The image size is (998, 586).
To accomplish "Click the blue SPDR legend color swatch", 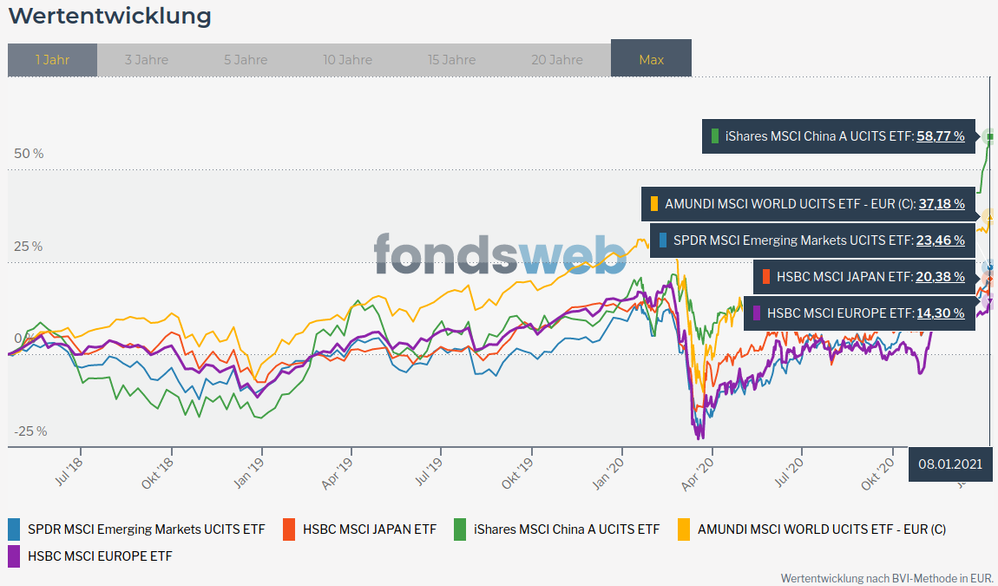I will [14, 529].
